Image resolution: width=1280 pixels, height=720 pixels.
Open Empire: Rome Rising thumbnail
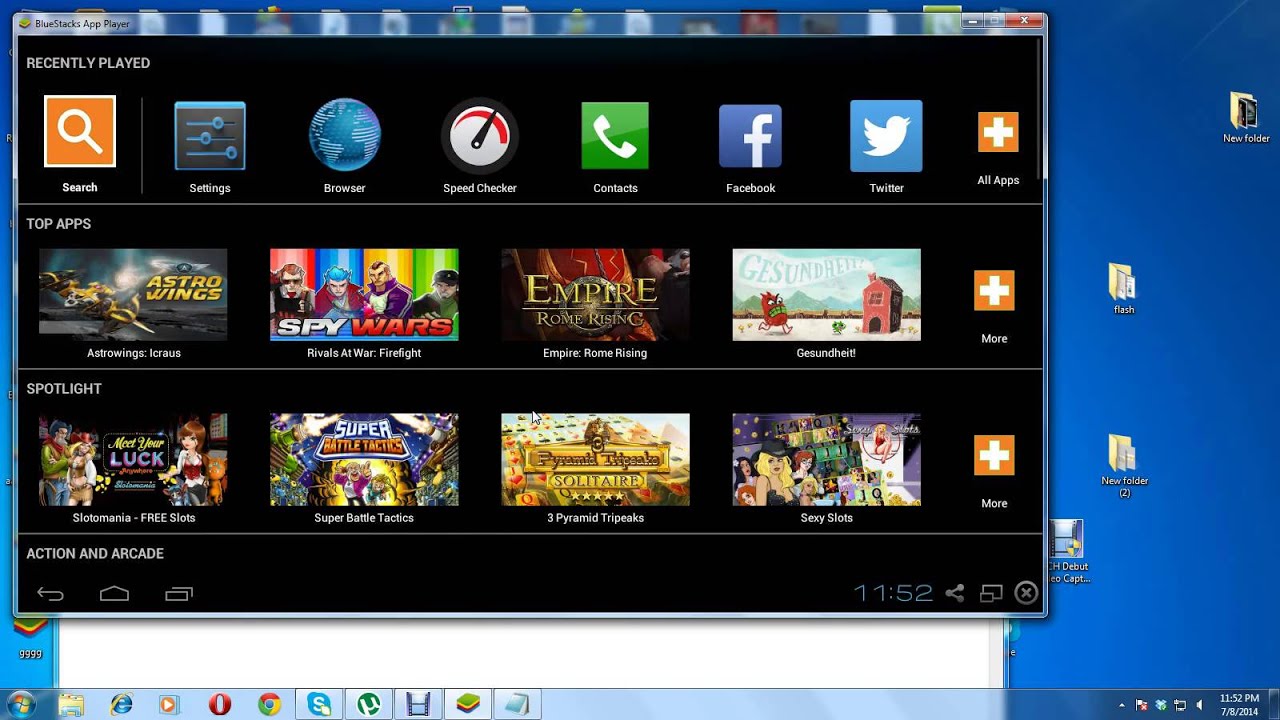click(x=595, y=295)
